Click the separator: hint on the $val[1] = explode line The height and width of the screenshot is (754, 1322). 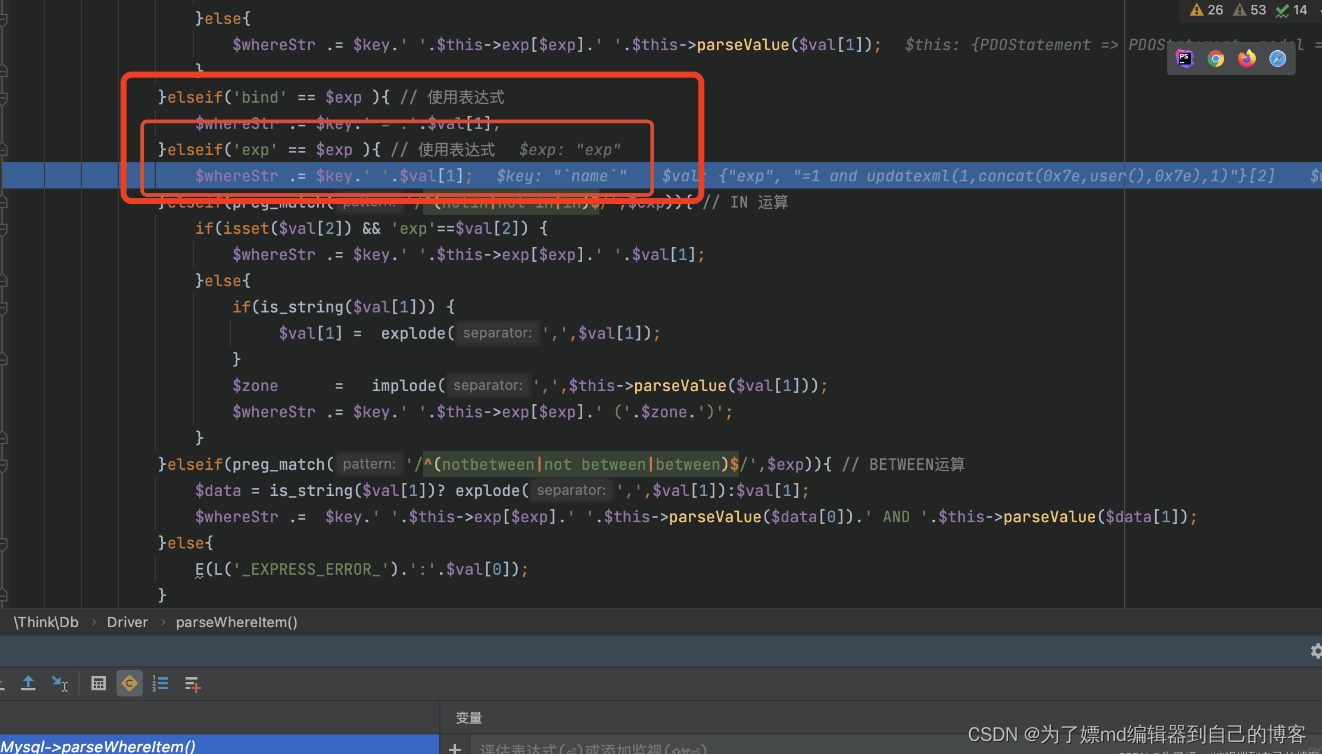point(497,333)
